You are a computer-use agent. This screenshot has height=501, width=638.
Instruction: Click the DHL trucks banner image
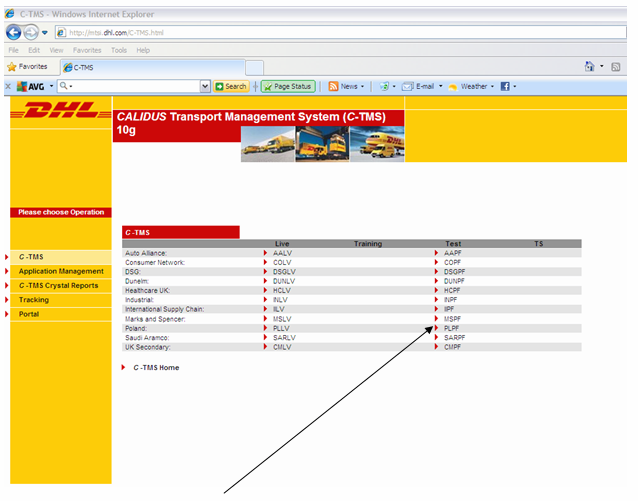[323, 144]
